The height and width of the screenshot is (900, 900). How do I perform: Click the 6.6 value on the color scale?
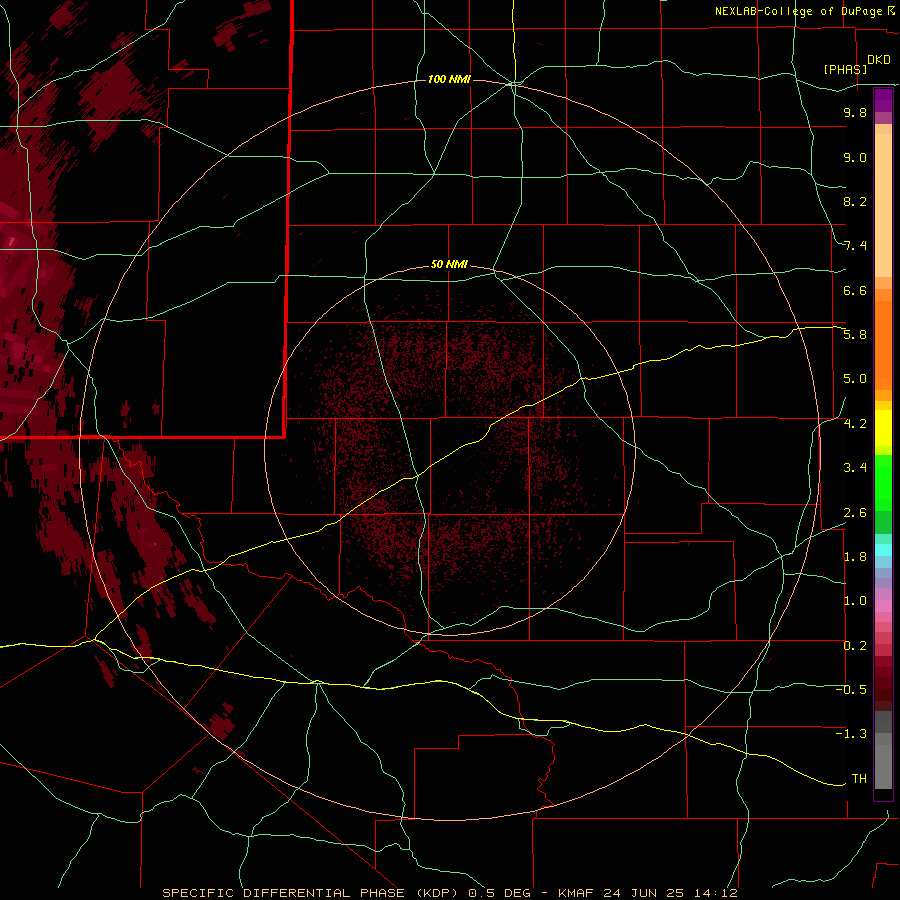(855, 290)
